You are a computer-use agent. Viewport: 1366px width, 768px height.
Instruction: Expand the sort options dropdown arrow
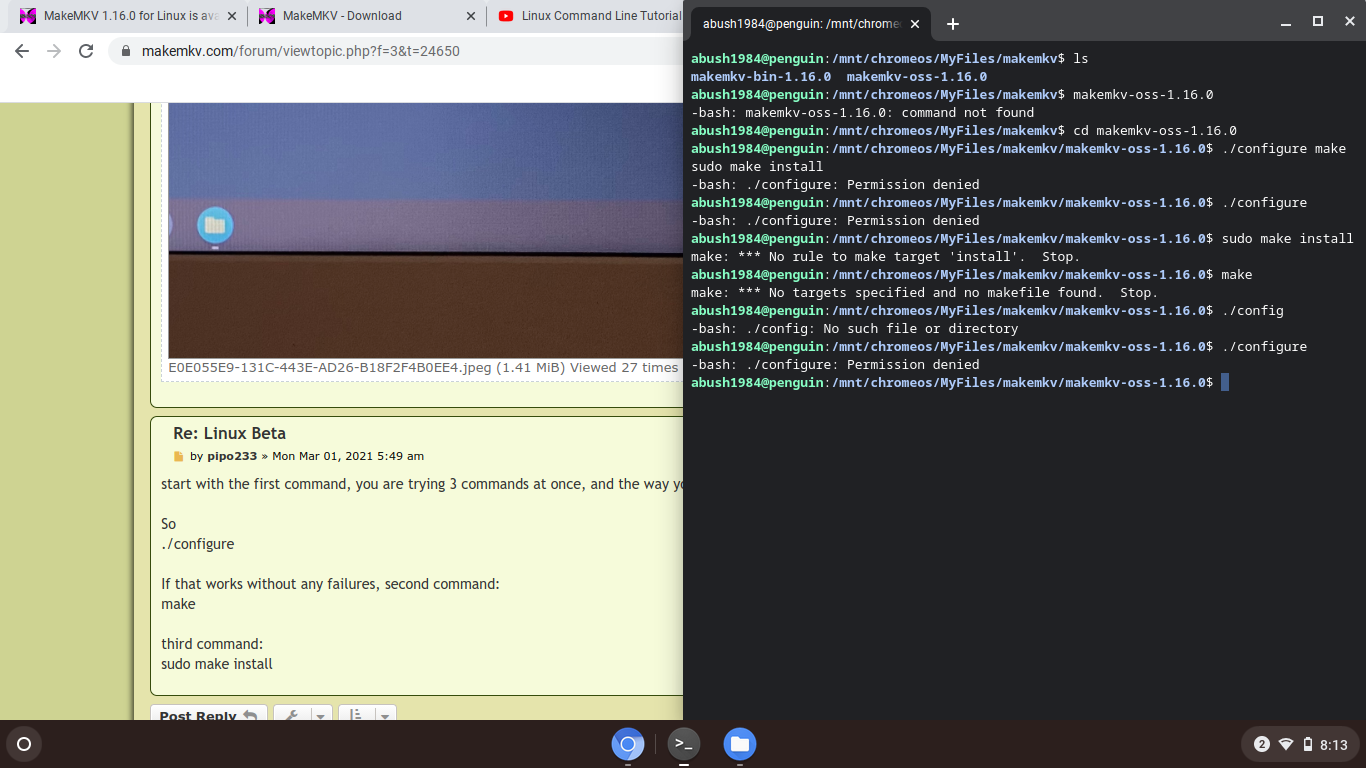coord(386,716)
